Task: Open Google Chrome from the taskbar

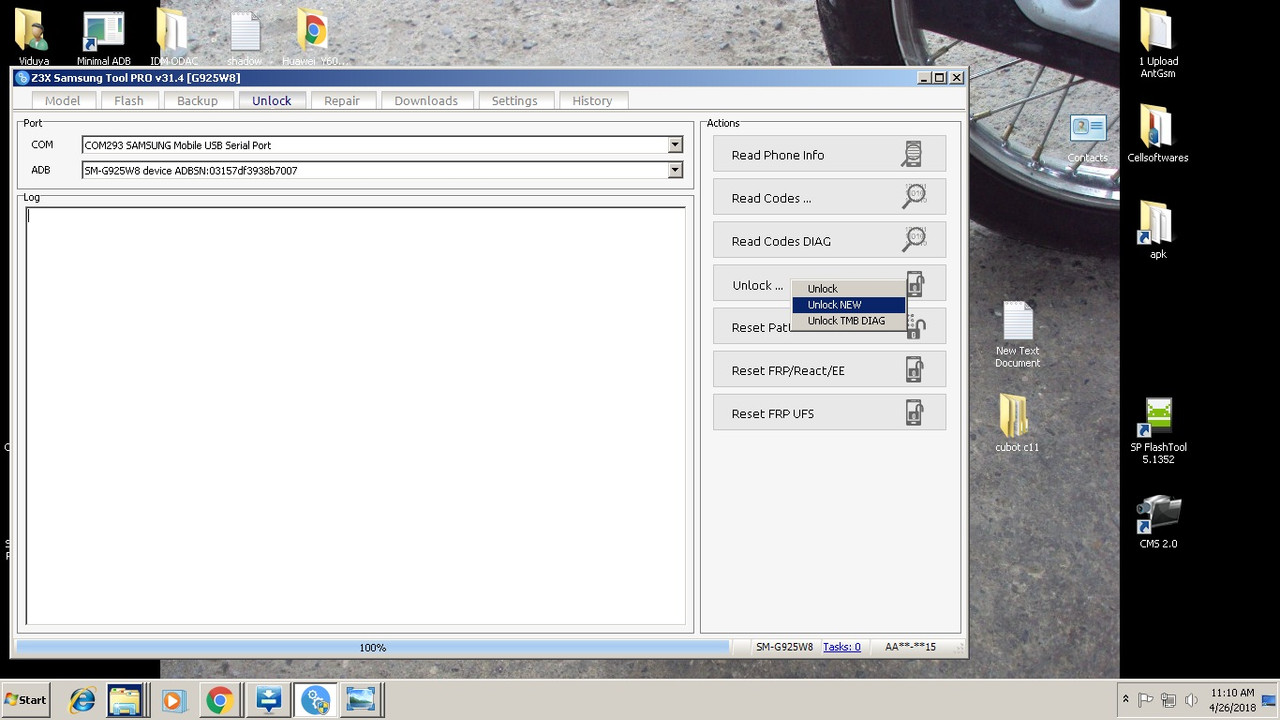Action: tap(219, 700)
